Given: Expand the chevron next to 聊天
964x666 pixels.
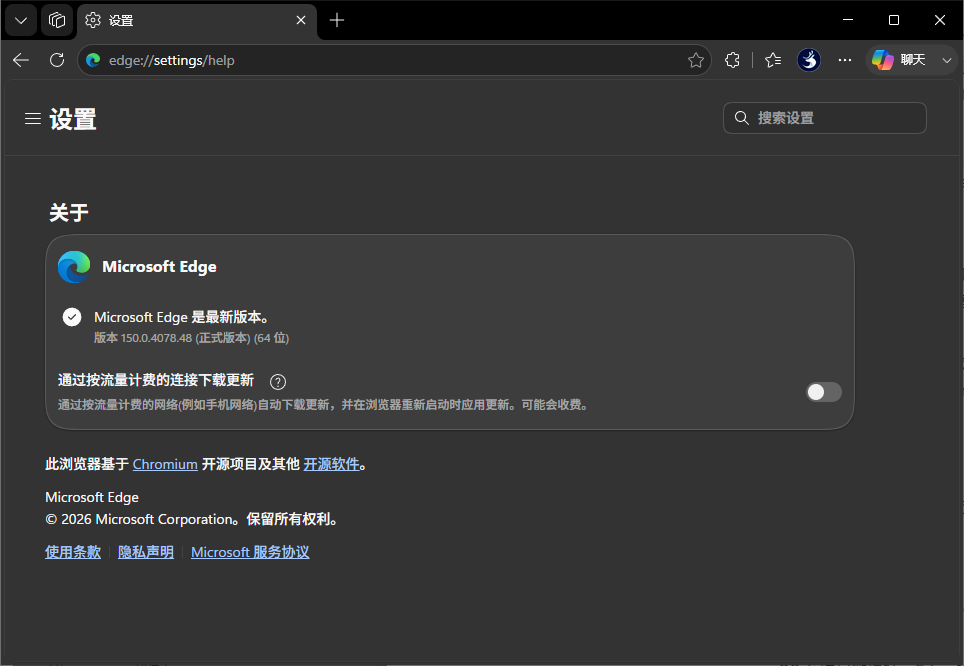Looking at the screenshot, I should click(x=947, y=60).
